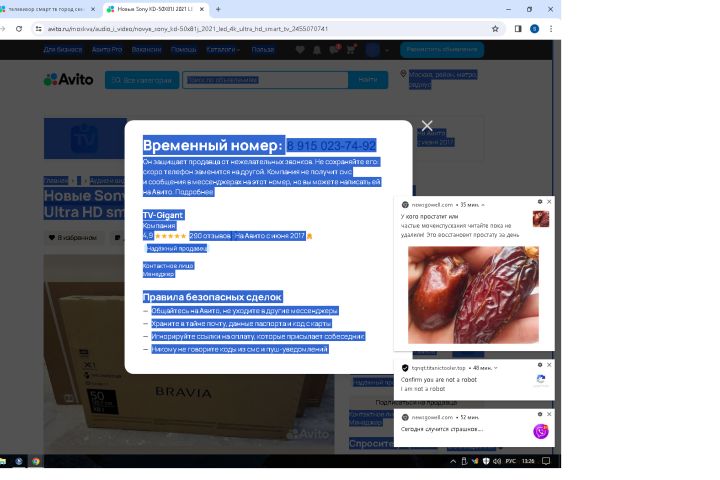
Task: Open 'Авито Pro' in the header
Action: point(107,50)
